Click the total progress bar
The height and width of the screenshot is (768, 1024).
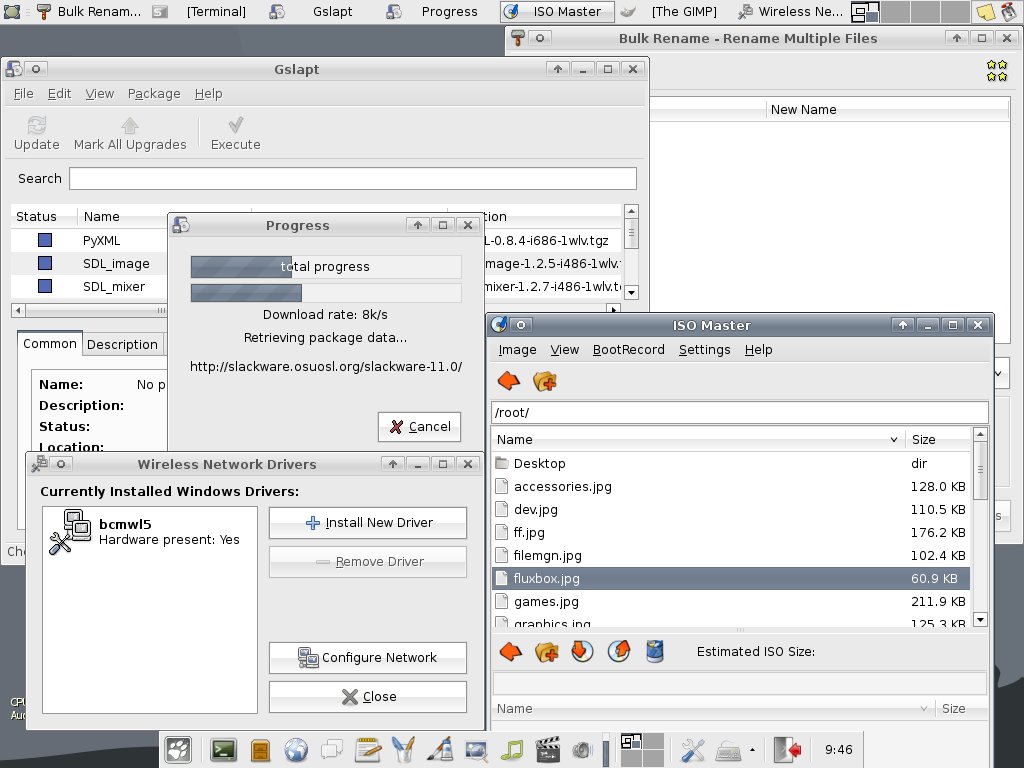pyautogui.click(x=326, y=266)
